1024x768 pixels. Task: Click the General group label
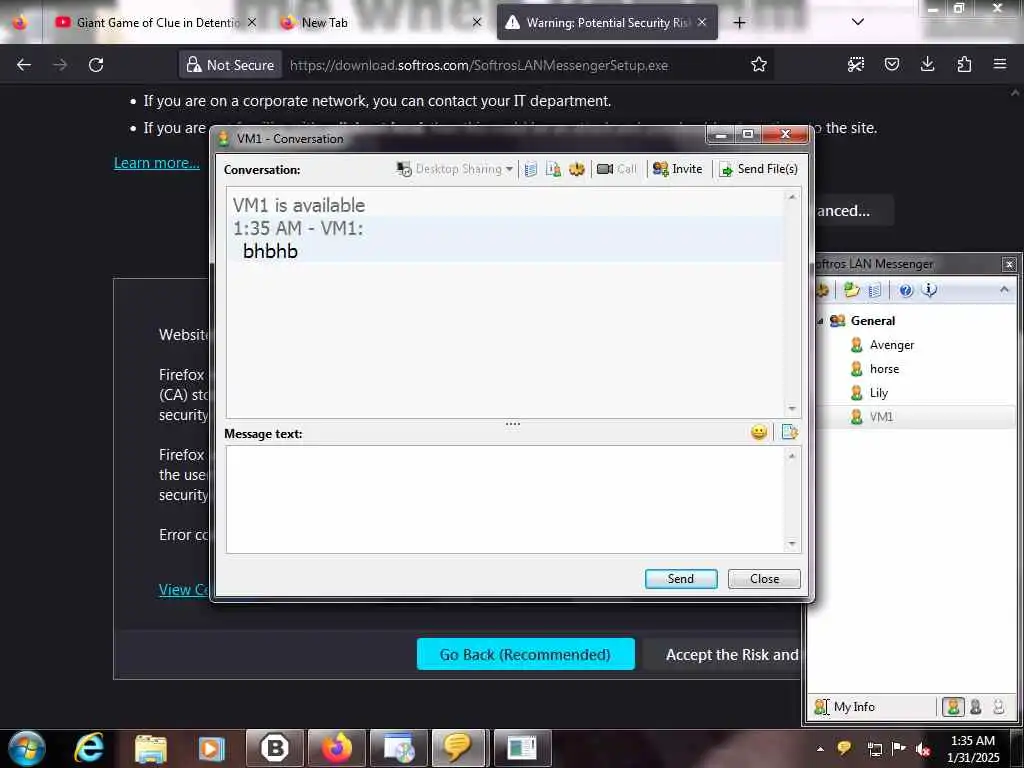click(x=872, y=321)
